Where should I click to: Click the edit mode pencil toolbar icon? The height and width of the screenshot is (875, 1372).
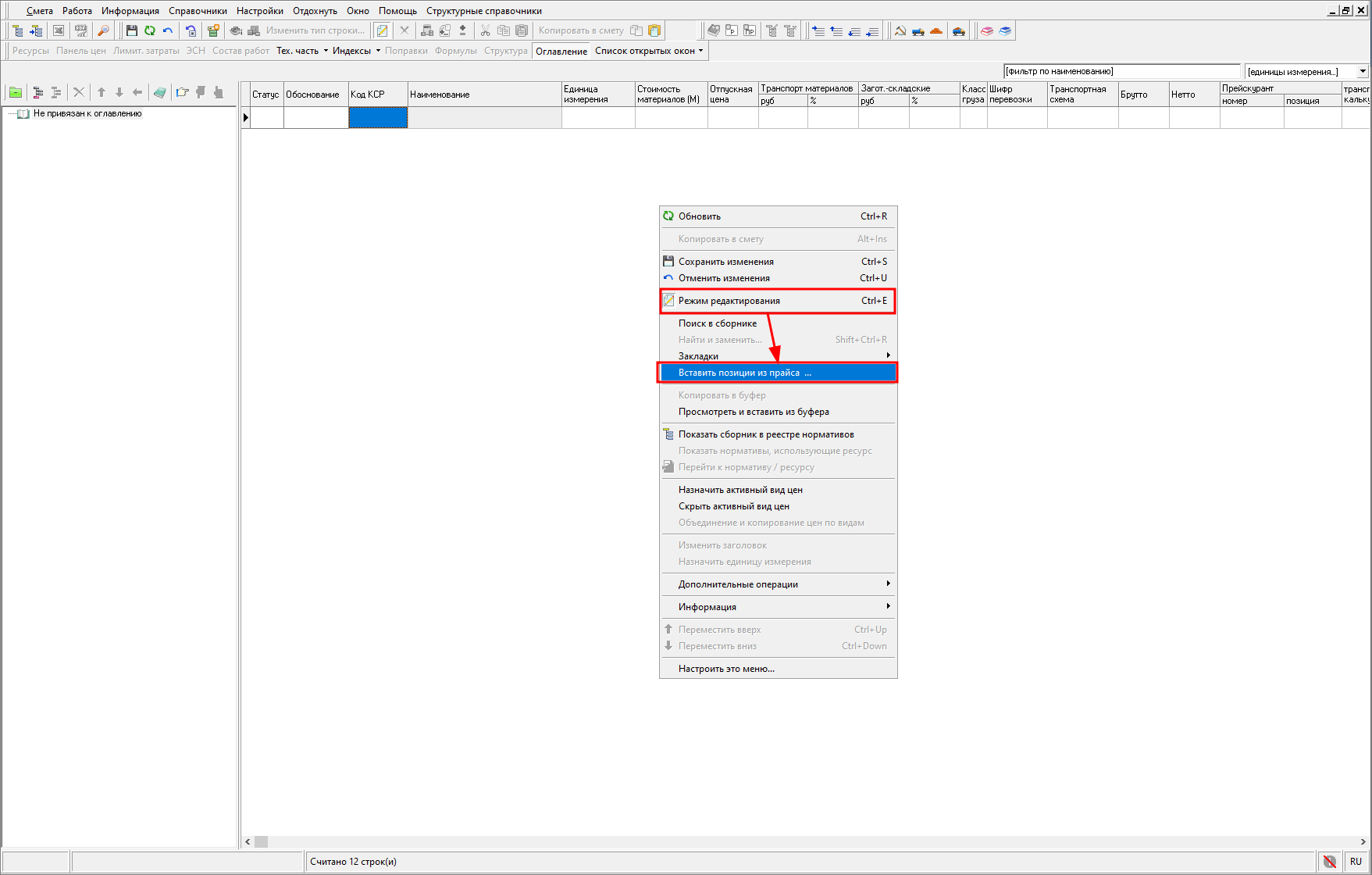(x=382, y=30)
